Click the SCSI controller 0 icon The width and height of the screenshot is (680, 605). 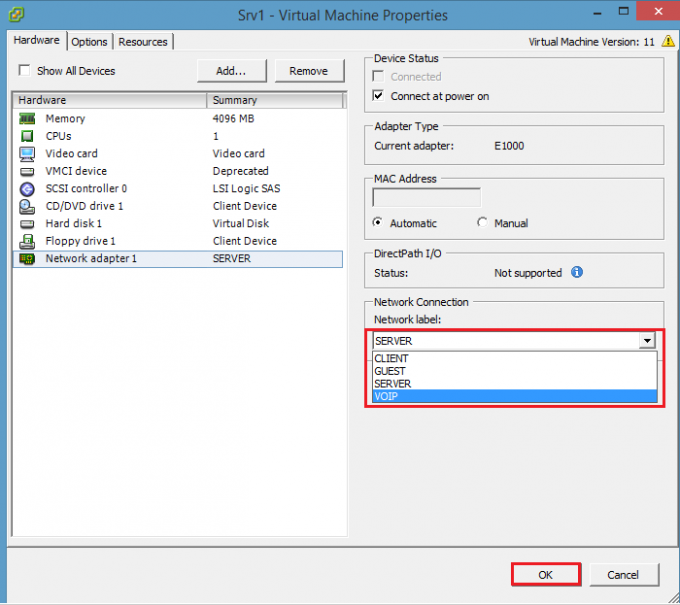[27, 189]
